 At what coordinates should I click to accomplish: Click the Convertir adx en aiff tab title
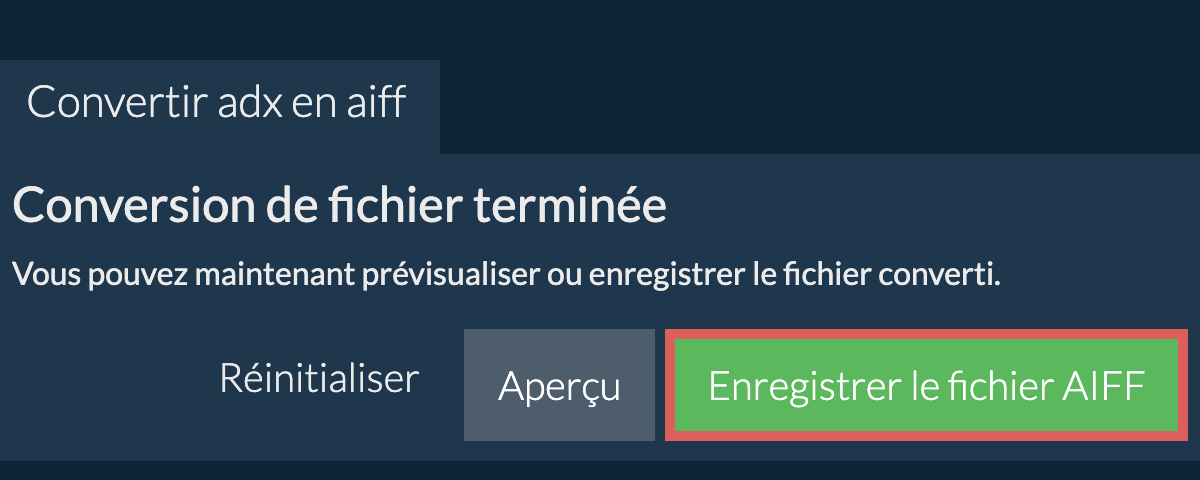click(217, 103)
